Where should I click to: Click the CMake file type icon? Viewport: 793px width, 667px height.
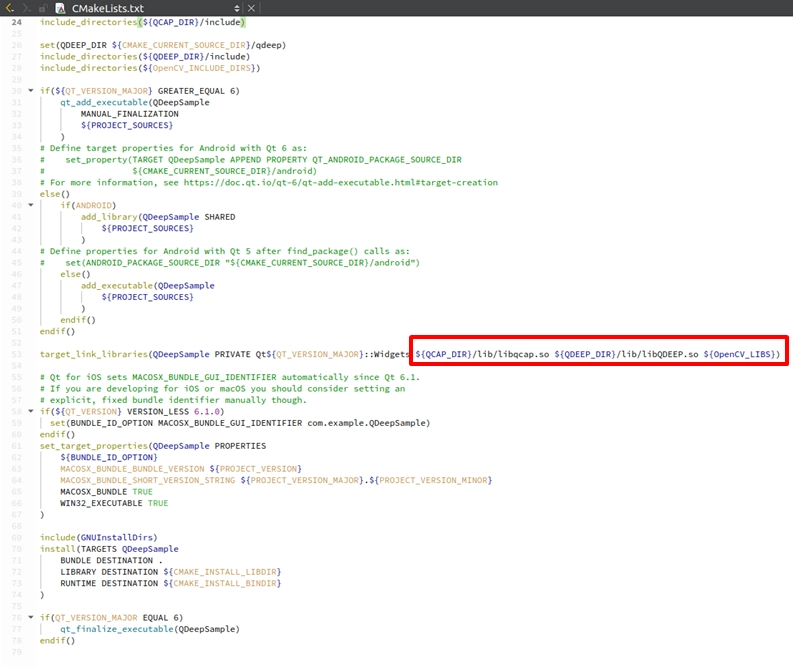coord(61,8)
